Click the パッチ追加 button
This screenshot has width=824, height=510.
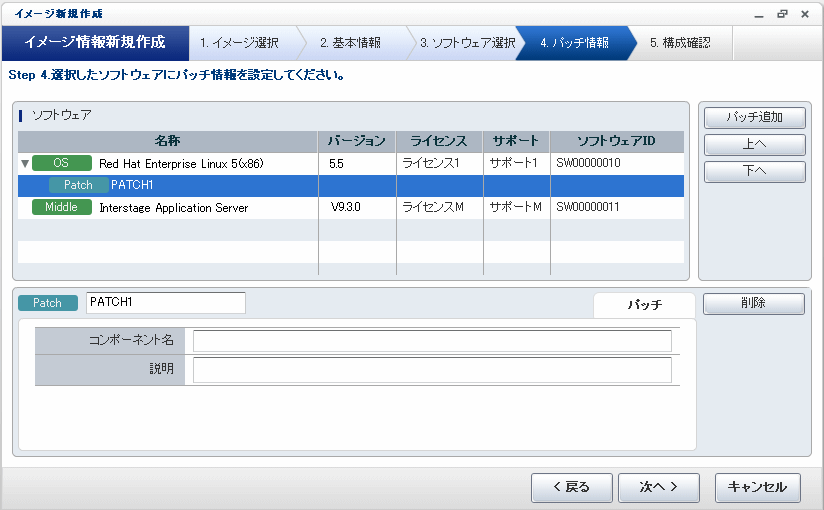pos(755,117)
